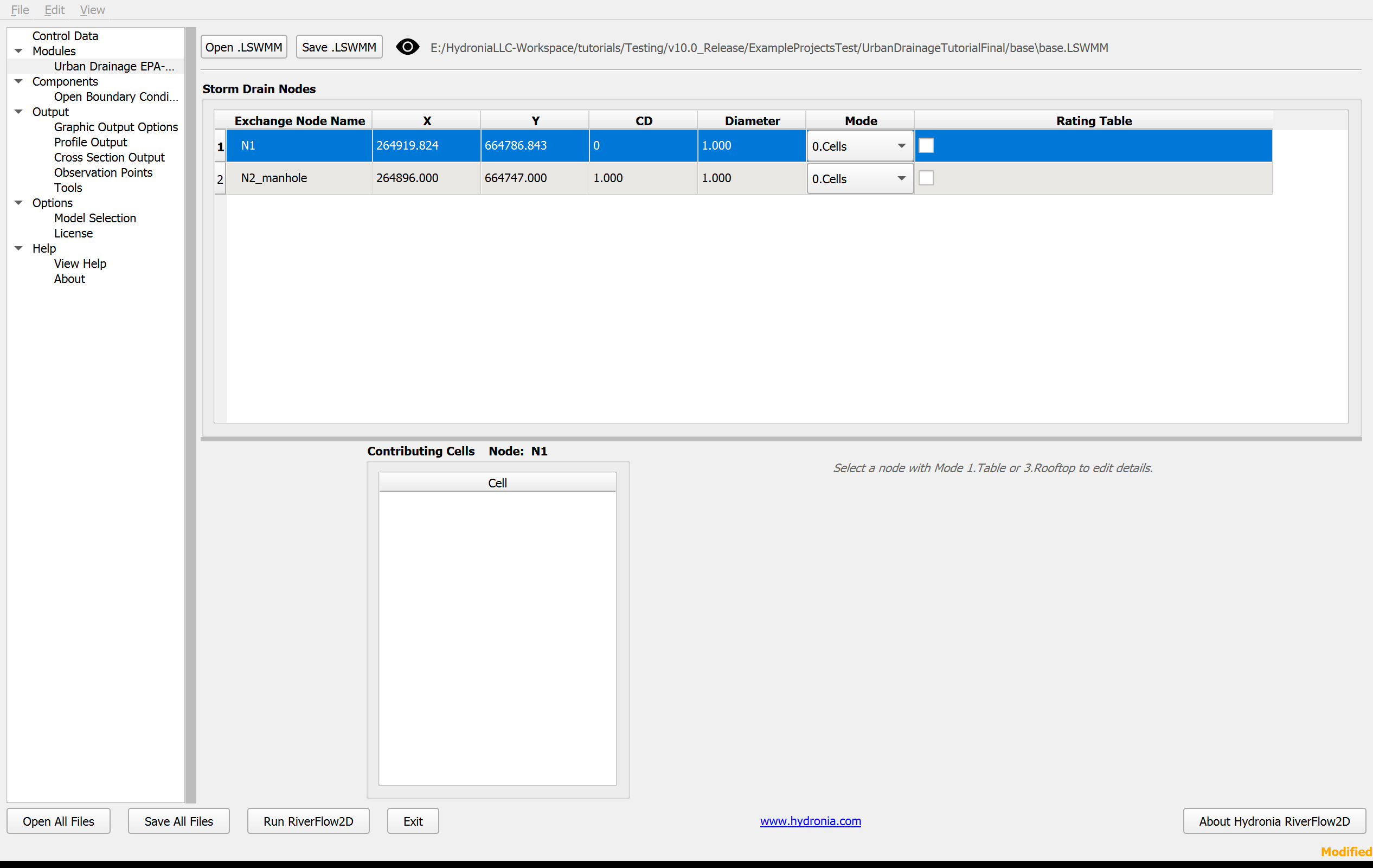The width and height of the screenshot is (1373, 868).
Task: Click the eye icon beside Save .LSWMM
Action: click(x=407, y=47)
